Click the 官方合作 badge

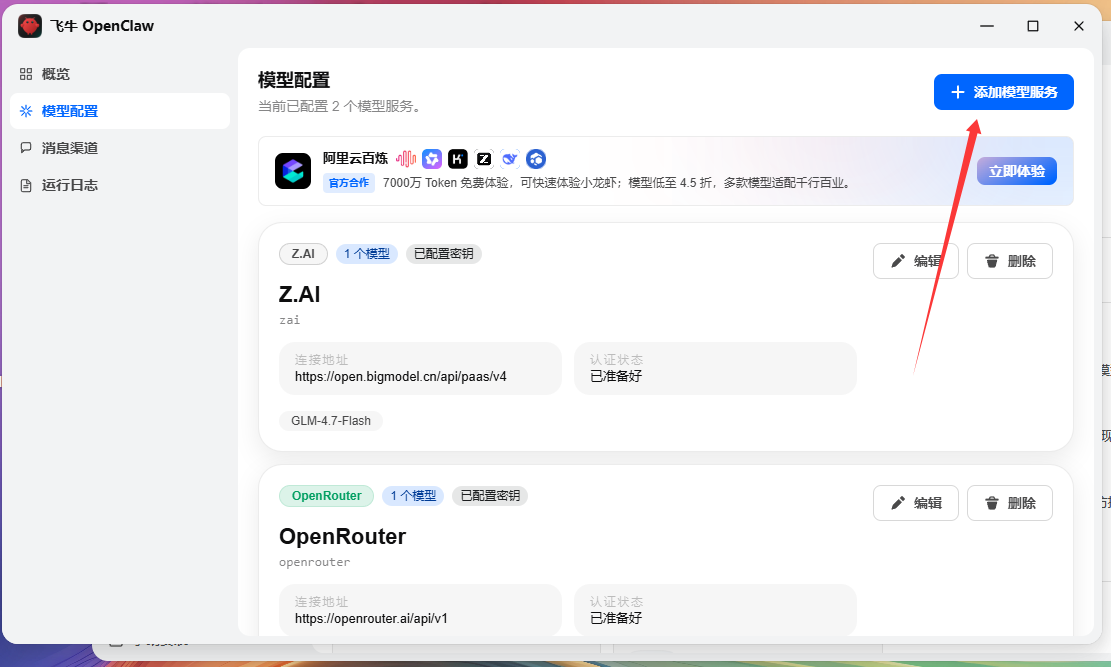coord(349,183)
